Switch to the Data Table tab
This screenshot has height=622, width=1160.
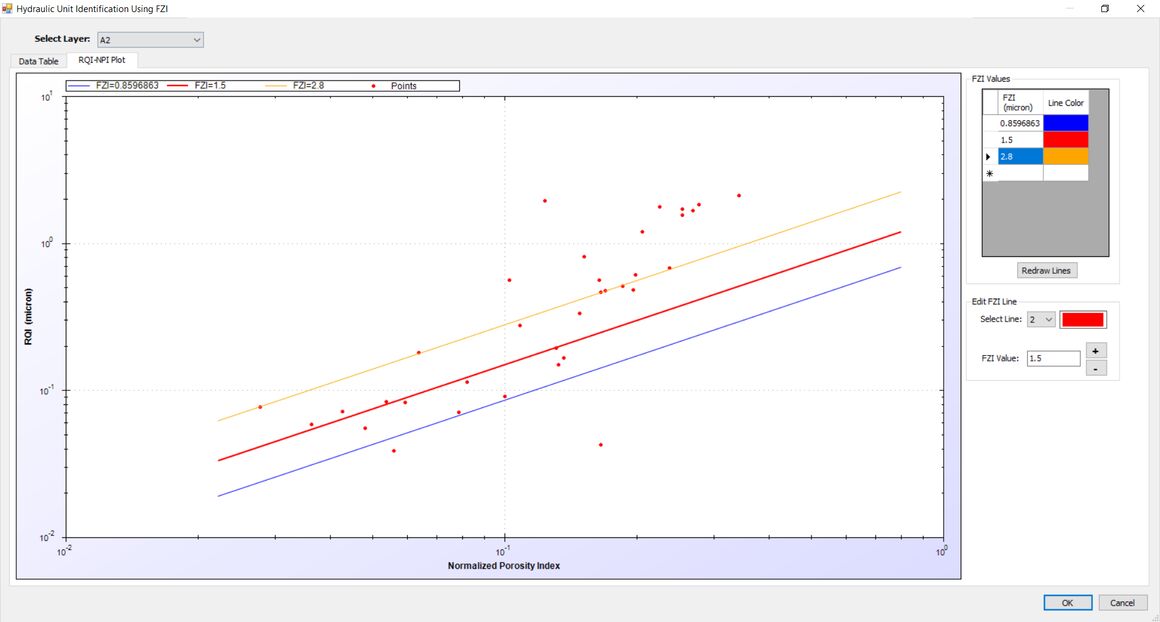(39, 61)
